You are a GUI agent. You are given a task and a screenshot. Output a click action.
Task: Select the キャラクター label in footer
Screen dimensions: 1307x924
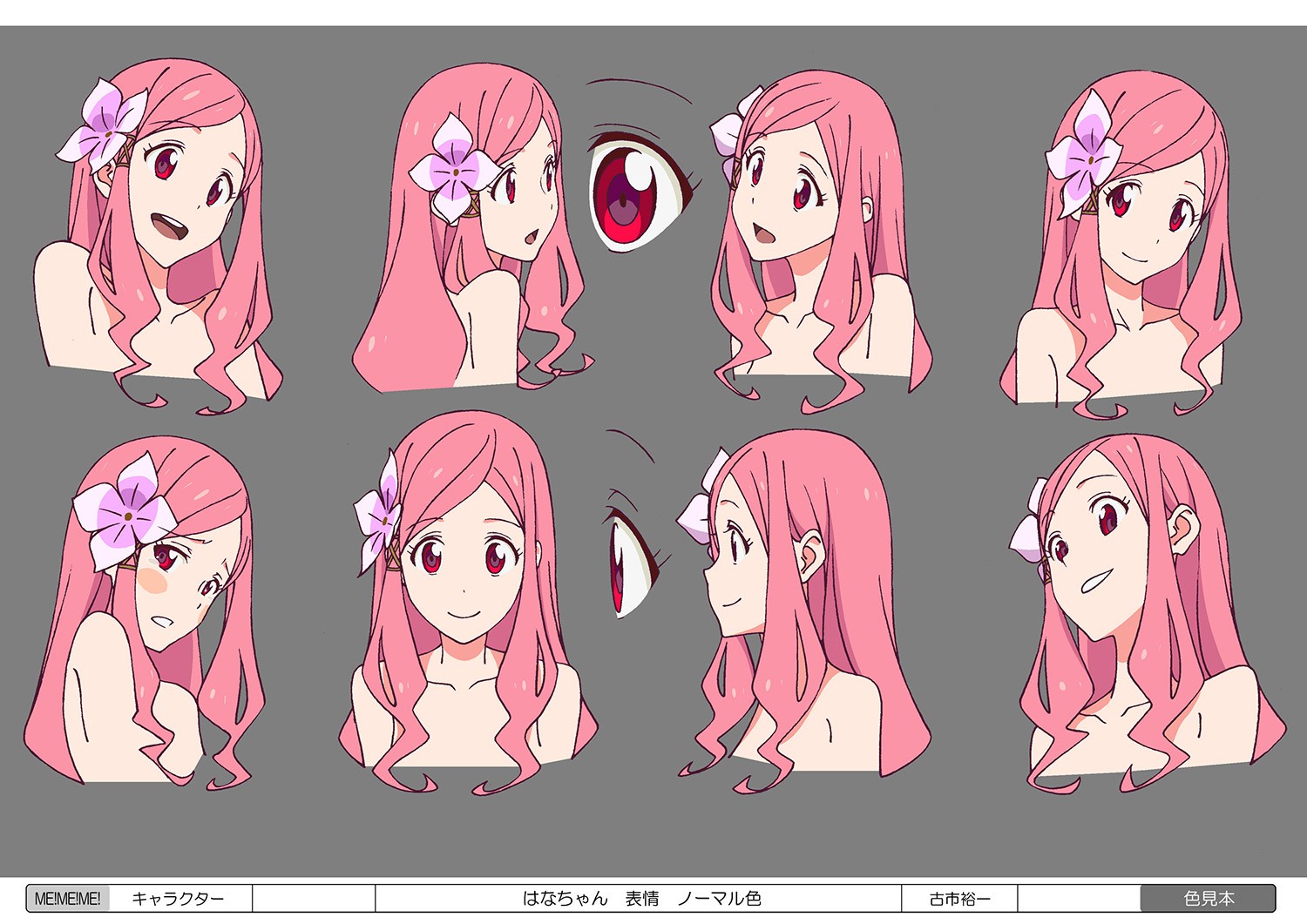[178, 898]
